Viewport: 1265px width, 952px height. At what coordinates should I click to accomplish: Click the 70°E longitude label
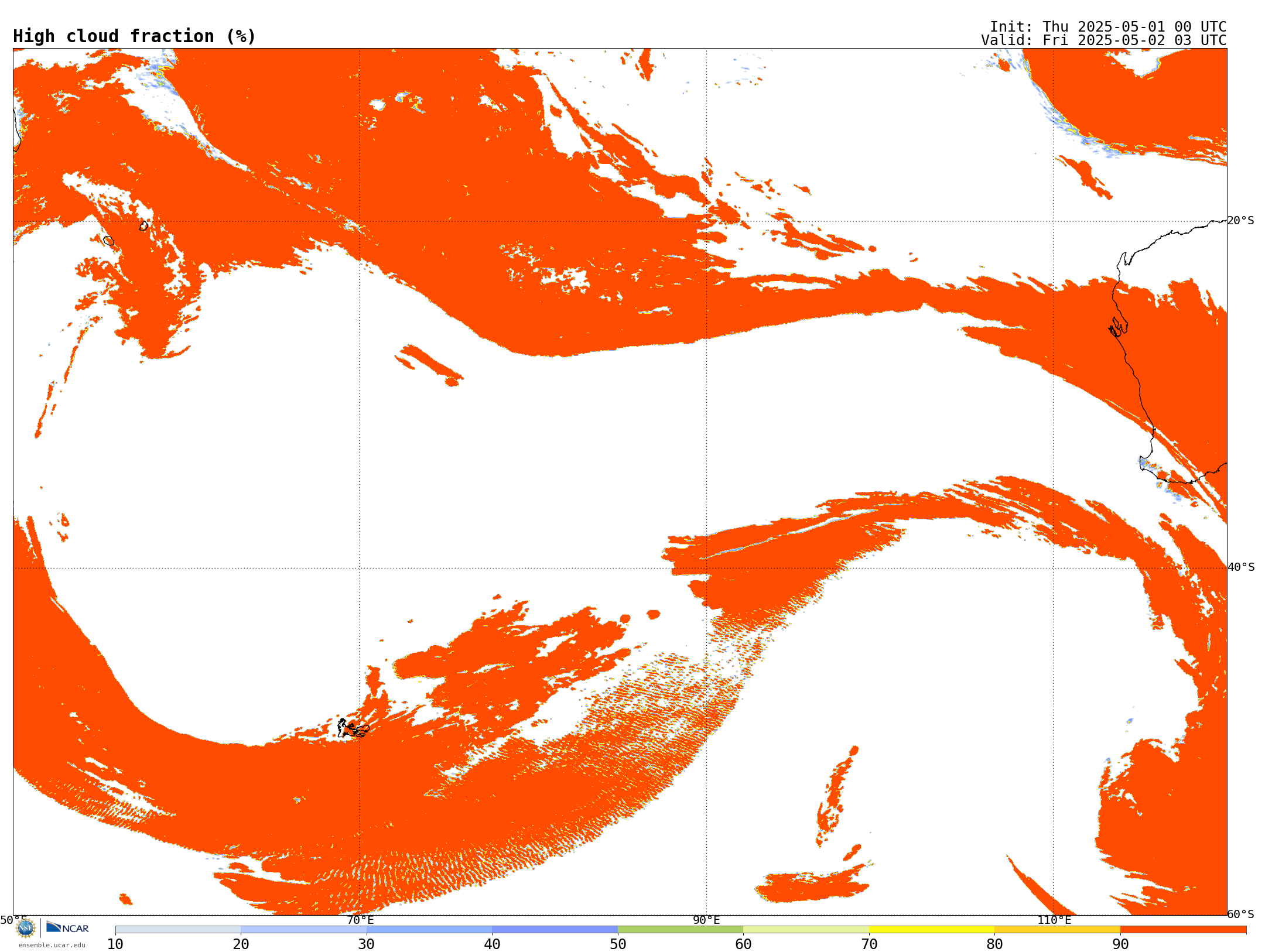click(360, 920)
